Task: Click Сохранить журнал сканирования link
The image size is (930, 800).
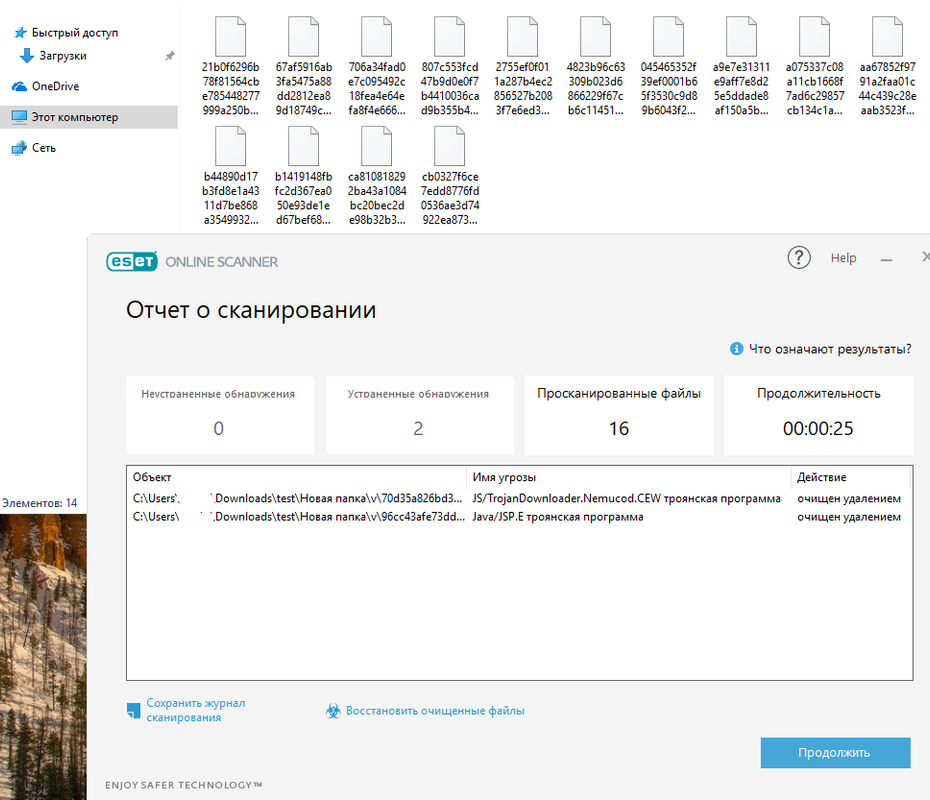Action: [x=196, y=710]
